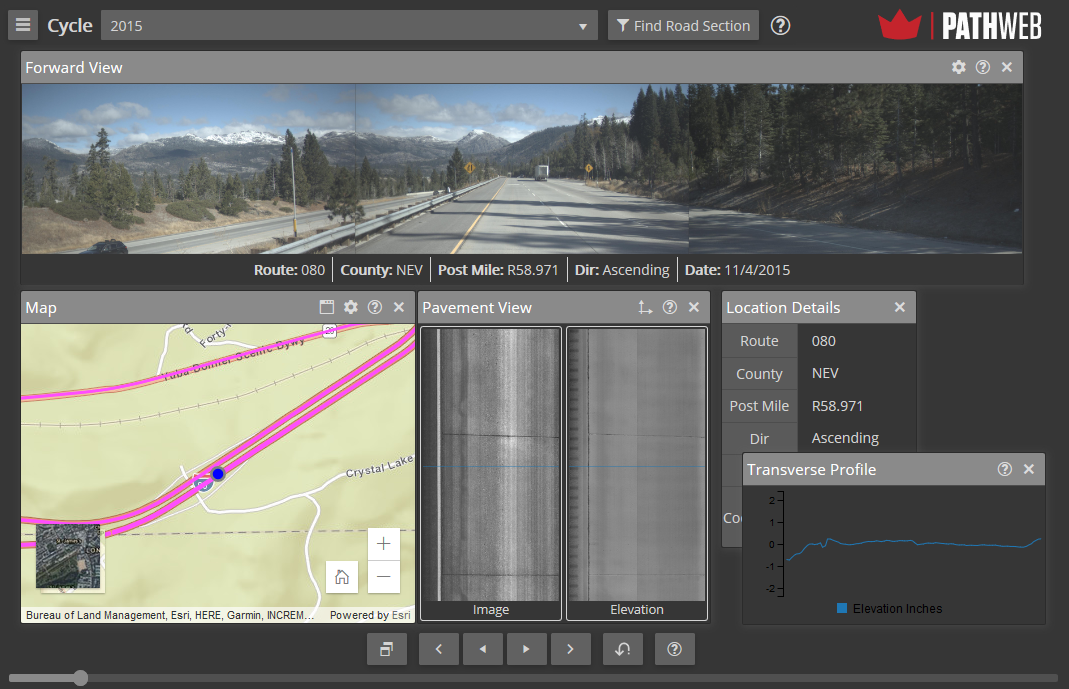The height and width of the screenshot is (689, 1069).
Task: Jump to next section with chevron right
Action: pos(570,649)
